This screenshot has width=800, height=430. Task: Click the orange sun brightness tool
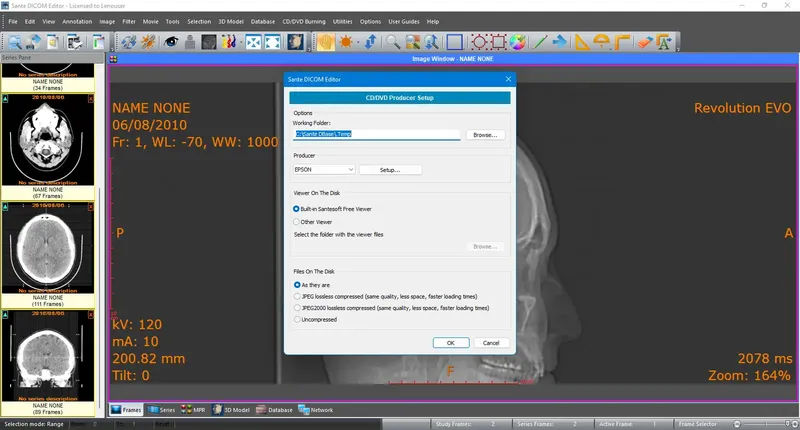coord(346,42)
